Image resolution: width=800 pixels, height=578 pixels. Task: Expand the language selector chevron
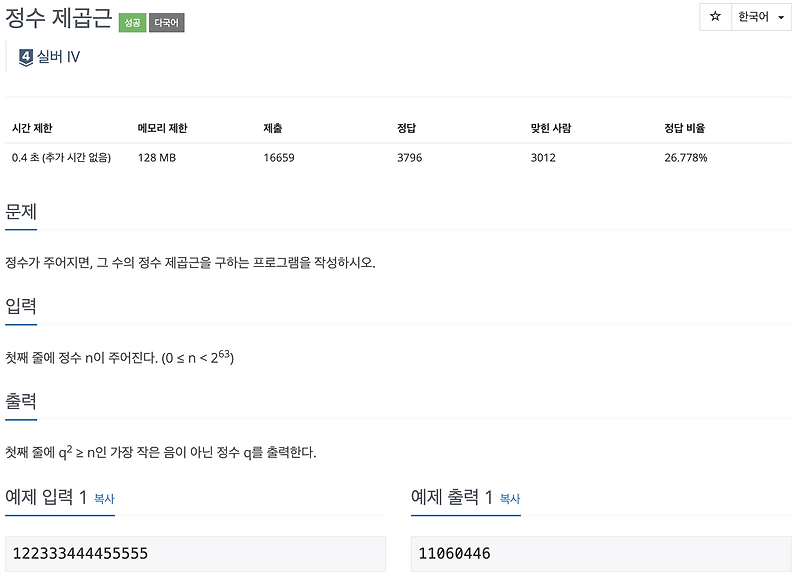(781, 18)
